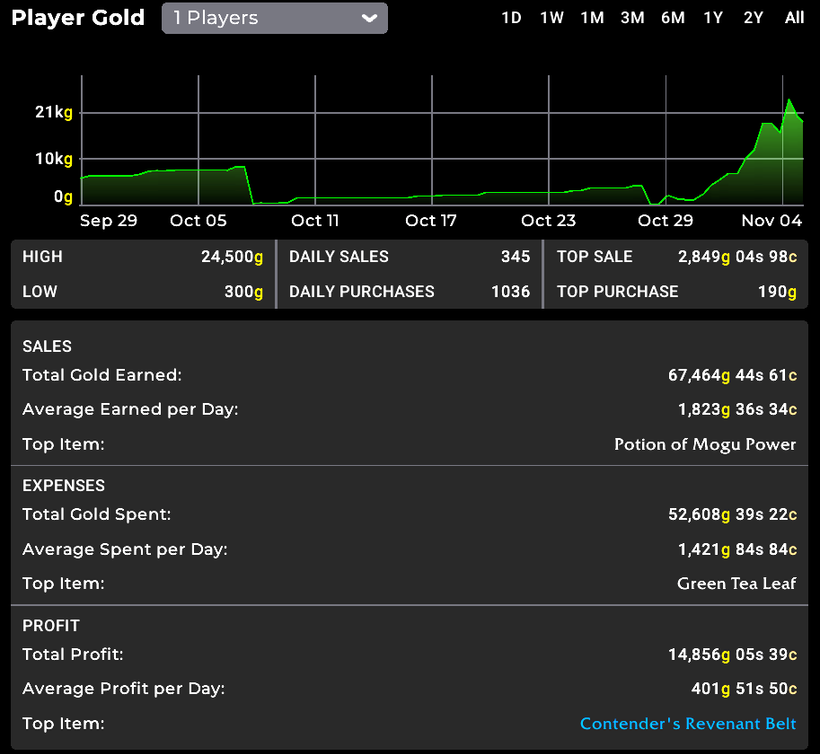Click the Green Tea Leaf item
This screenshot has width=820, height=754.
736,583
